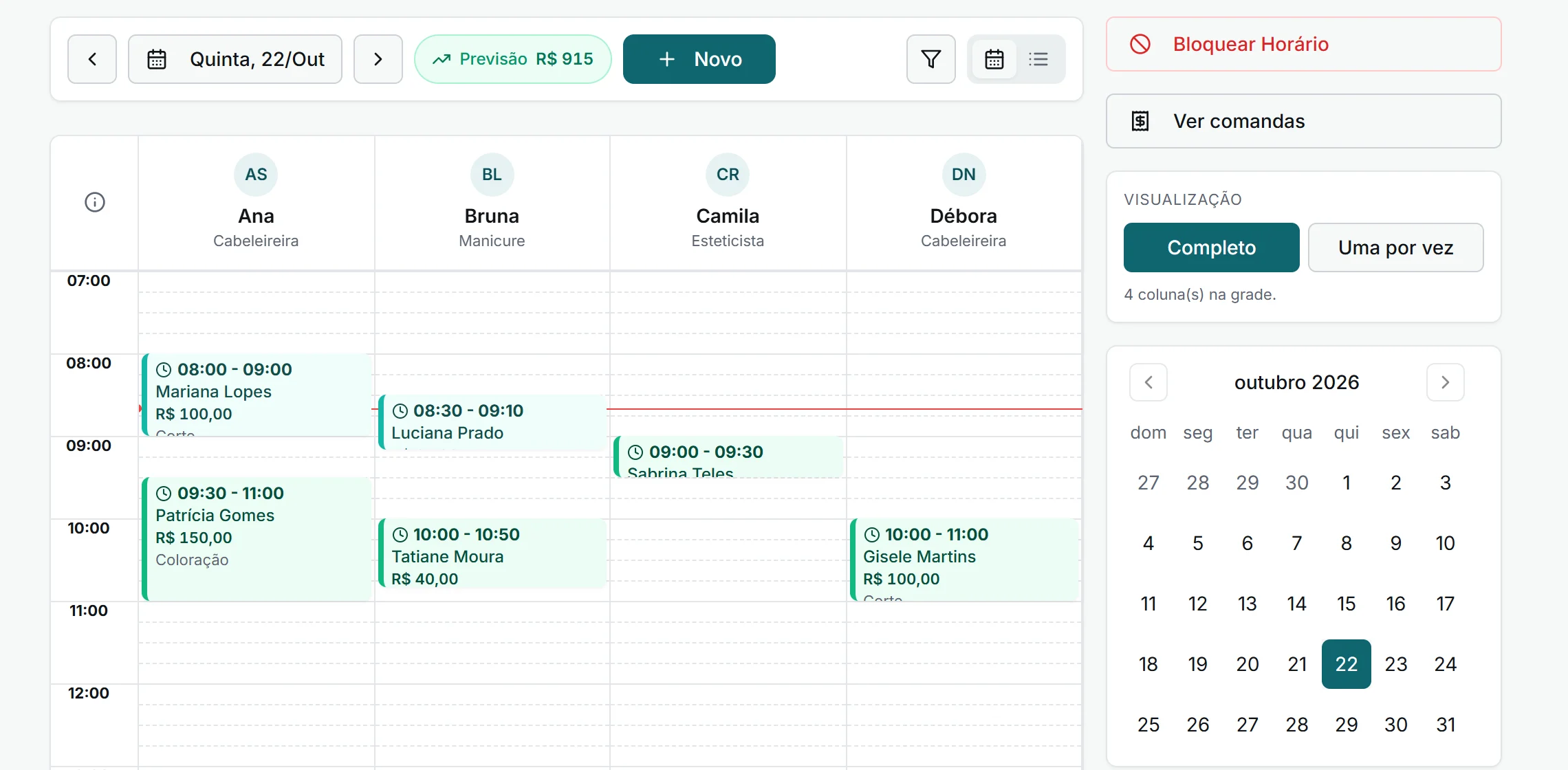Select day 23 in mini calendar
Image resolution: width=1568 pixels, height=770 pixels.
click(x=1395, y=664)
